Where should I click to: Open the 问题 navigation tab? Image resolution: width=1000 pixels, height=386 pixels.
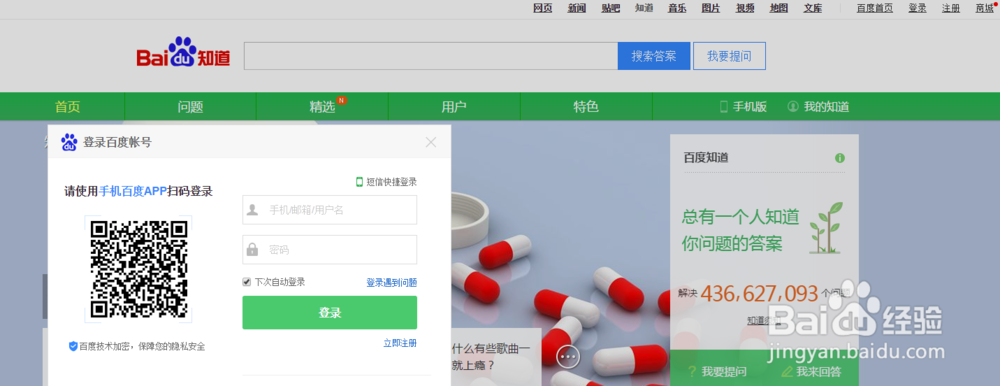(x=190, y=107)
